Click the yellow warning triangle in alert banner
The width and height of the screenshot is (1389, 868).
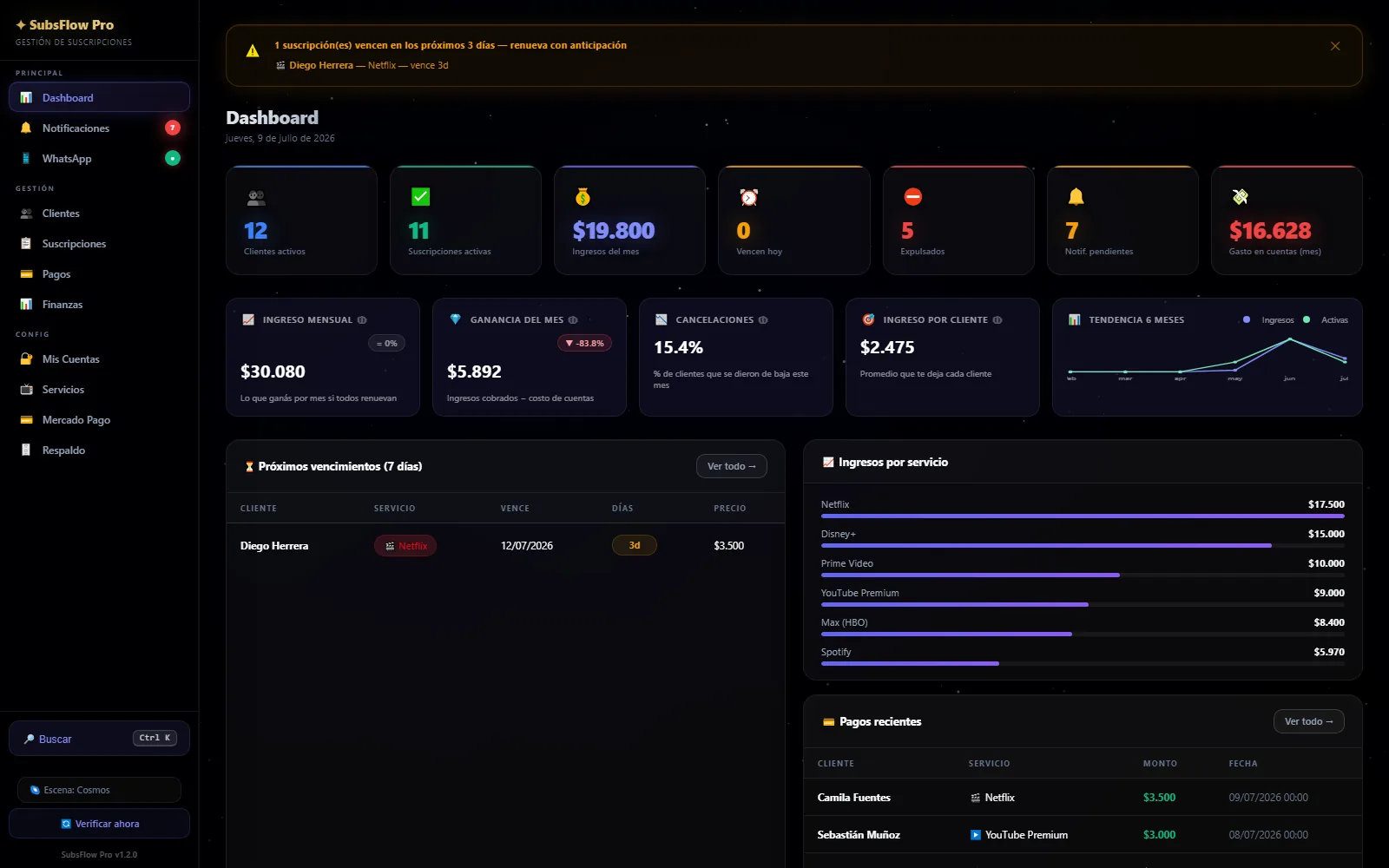(x=253, y=51)
